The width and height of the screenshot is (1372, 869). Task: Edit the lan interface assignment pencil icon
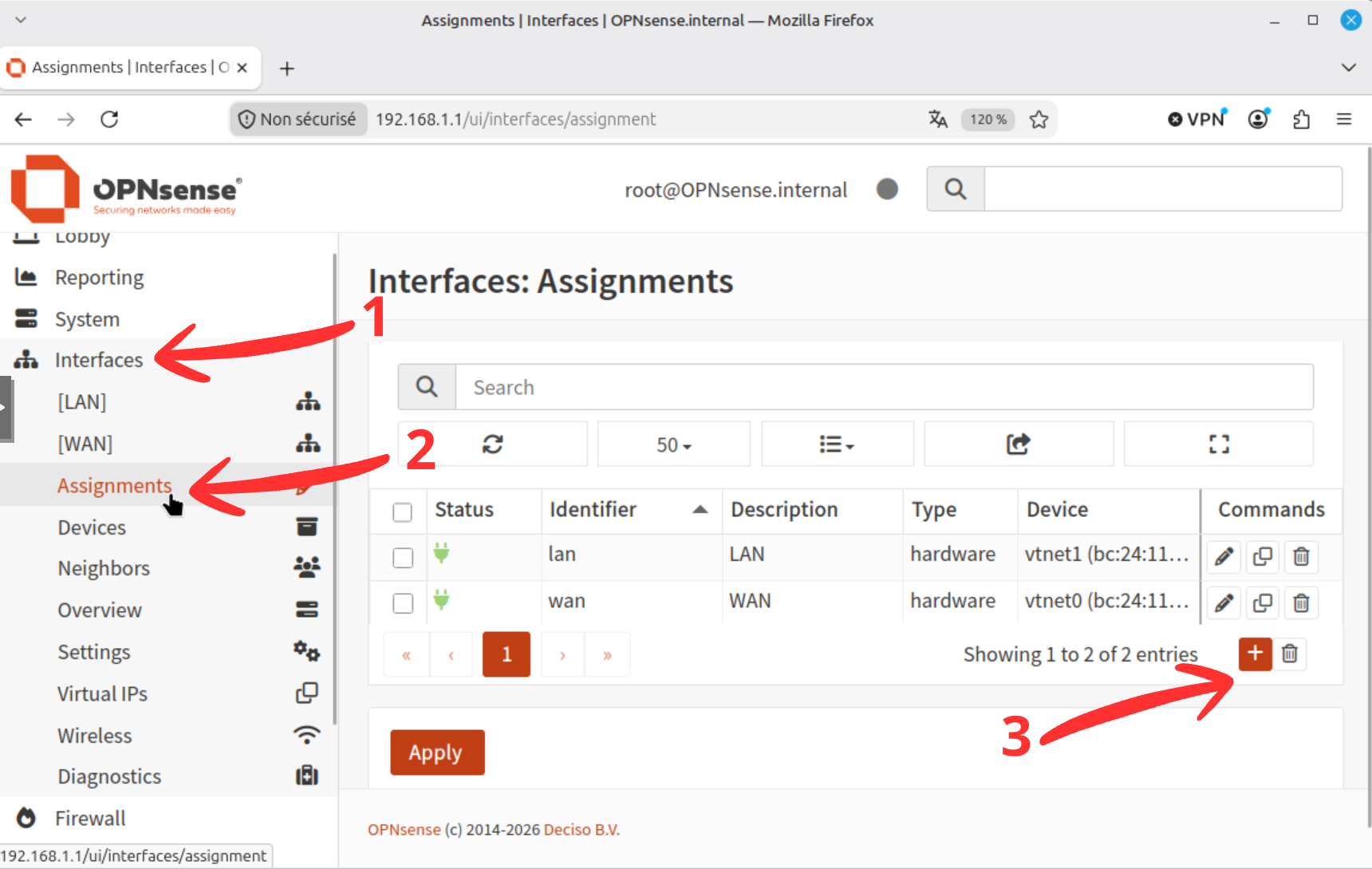click(1224, 556)
